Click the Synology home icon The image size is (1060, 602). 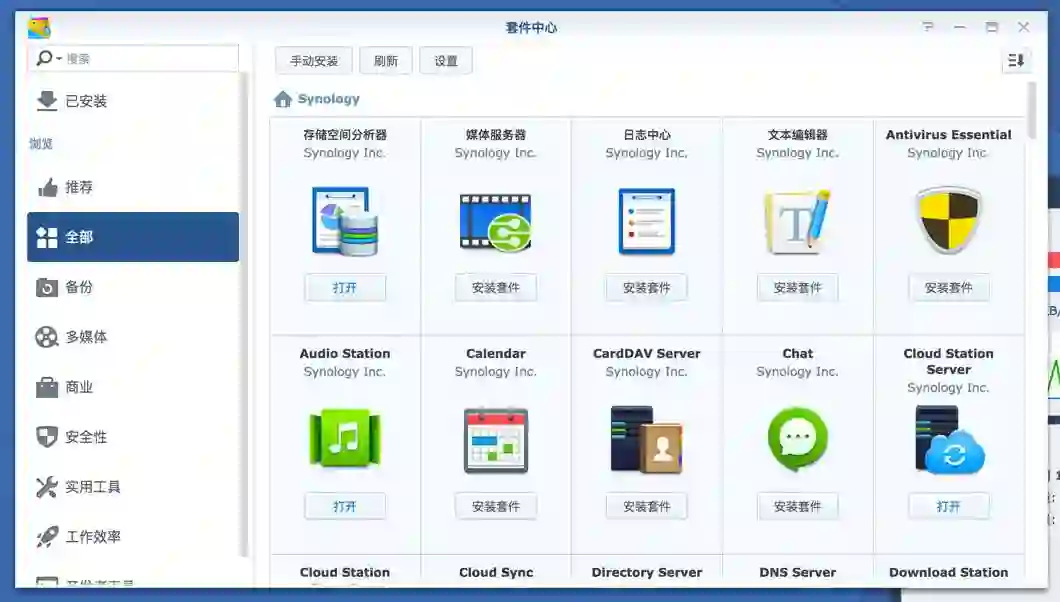tap(283, 99)
